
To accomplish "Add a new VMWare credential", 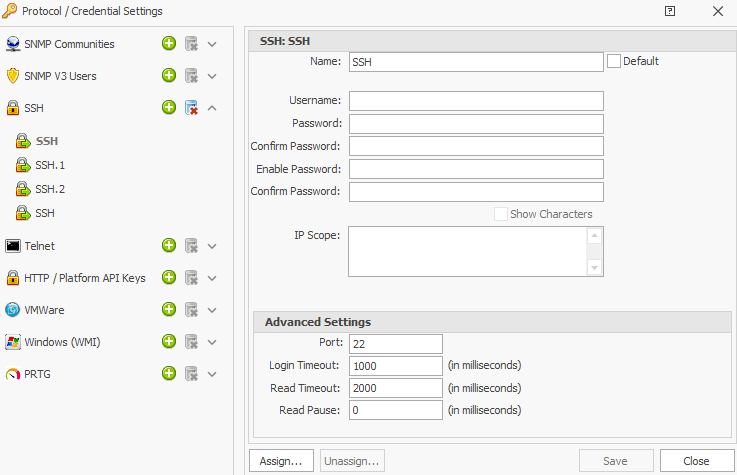I will [169, 310].
